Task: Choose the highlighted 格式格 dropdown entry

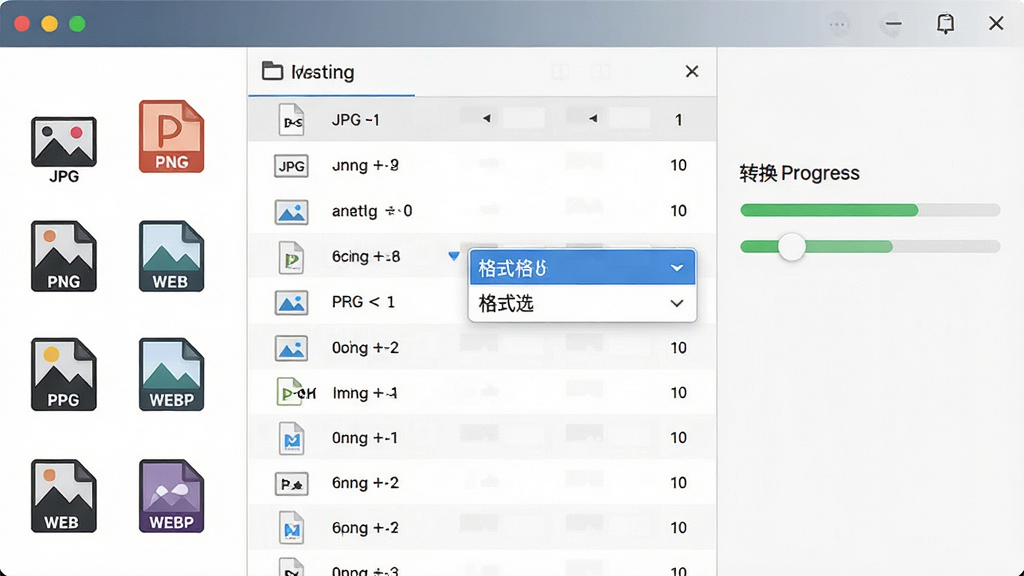Action: (582, 268)
